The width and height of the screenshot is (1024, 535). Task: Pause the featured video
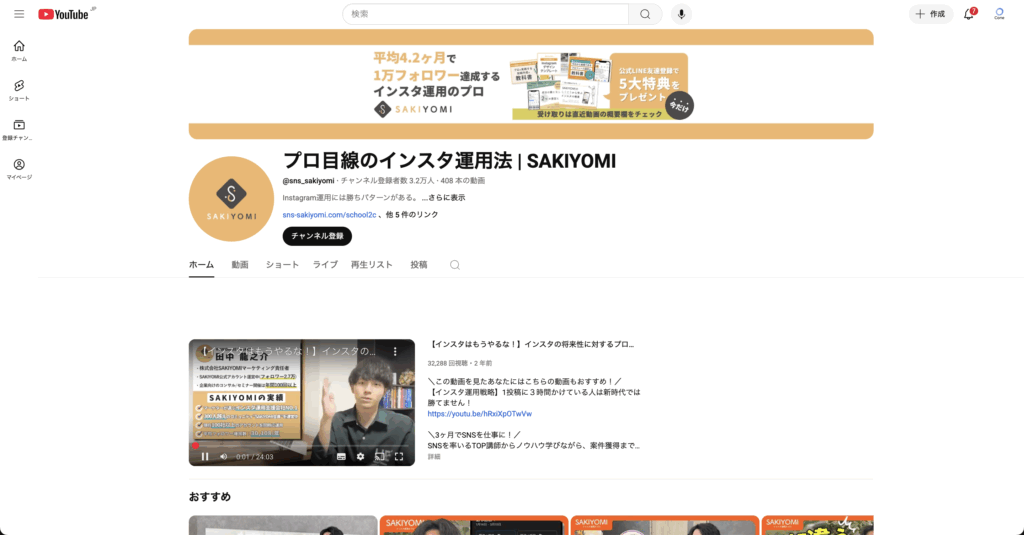[x=204, y=457]
